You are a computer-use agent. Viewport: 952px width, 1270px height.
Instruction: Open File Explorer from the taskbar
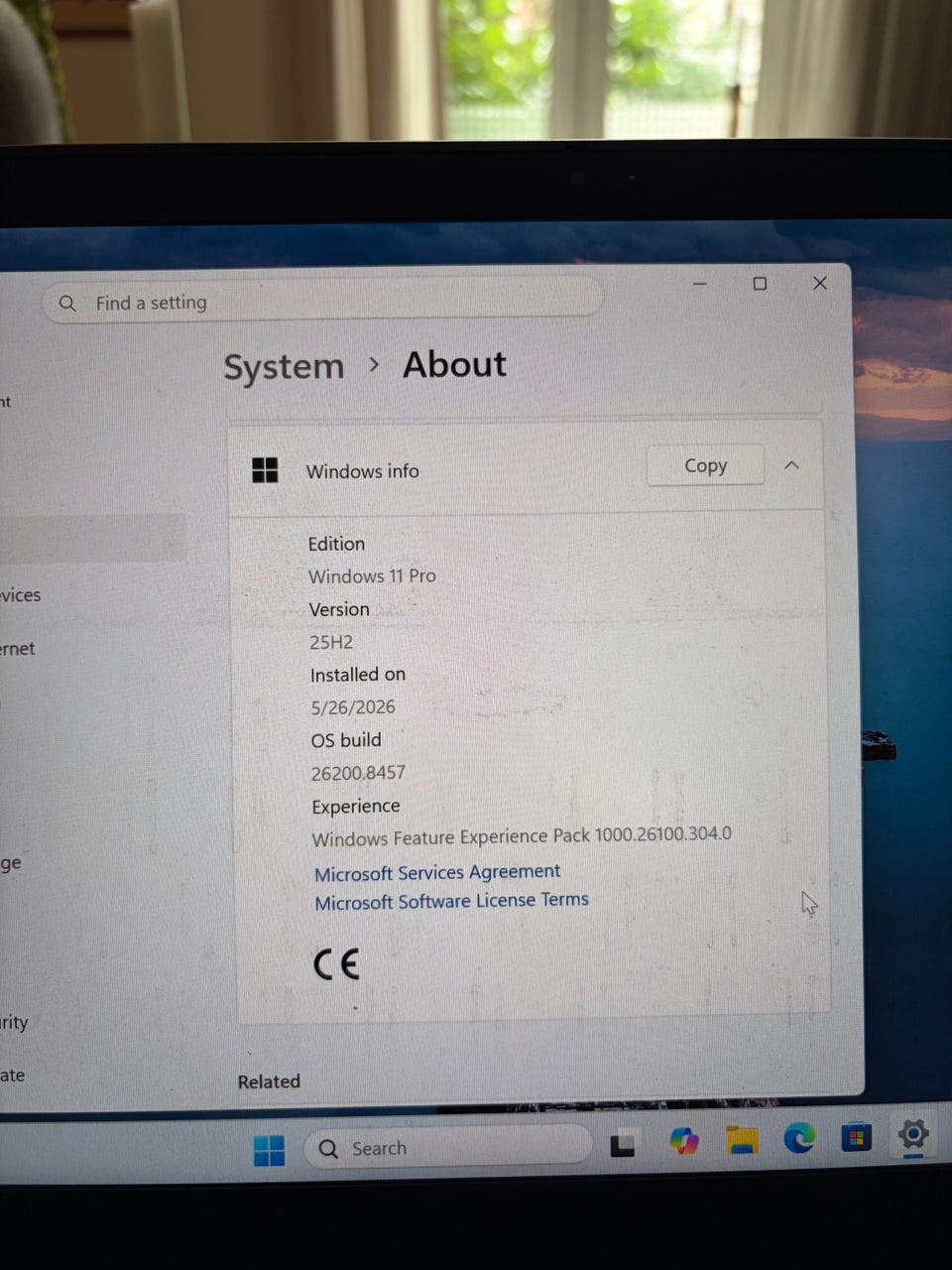tap(742, 1139)
